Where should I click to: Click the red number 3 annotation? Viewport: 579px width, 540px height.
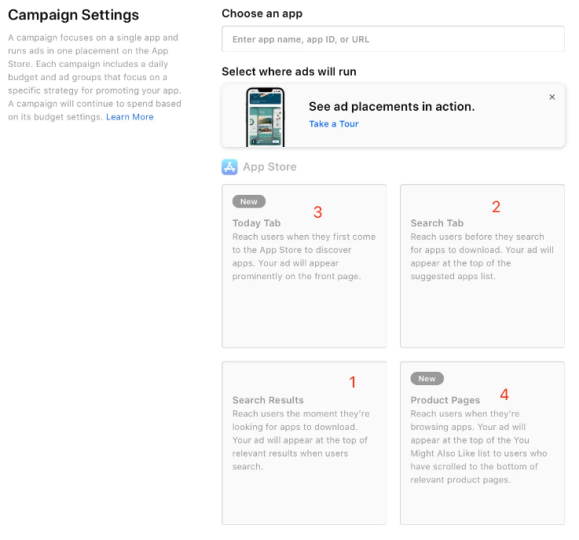point(318,212)
